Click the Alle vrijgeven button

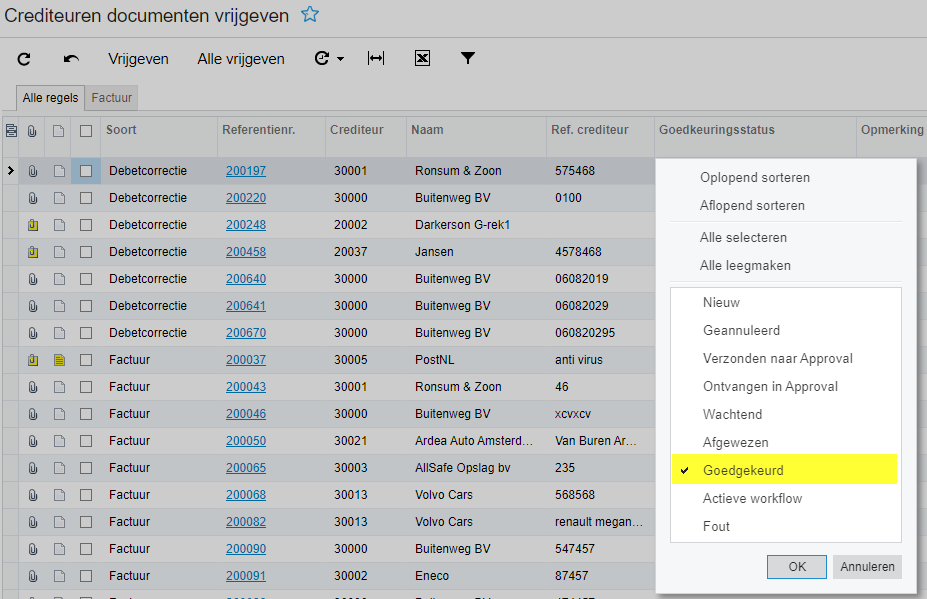click(x=241, y=59)
